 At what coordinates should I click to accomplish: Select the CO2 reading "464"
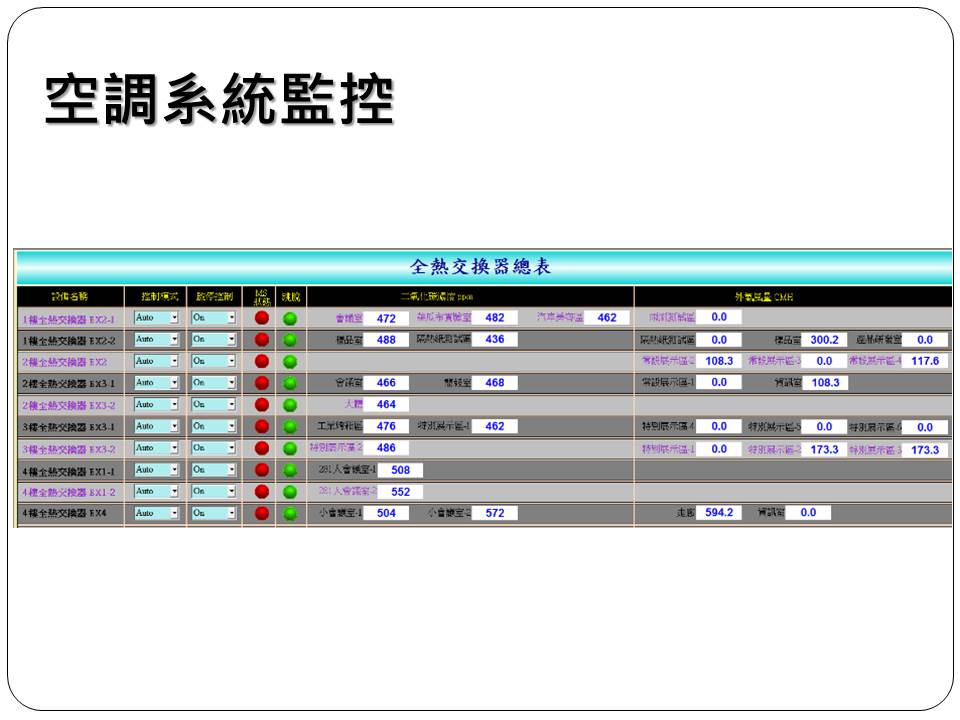coord(386,405)
